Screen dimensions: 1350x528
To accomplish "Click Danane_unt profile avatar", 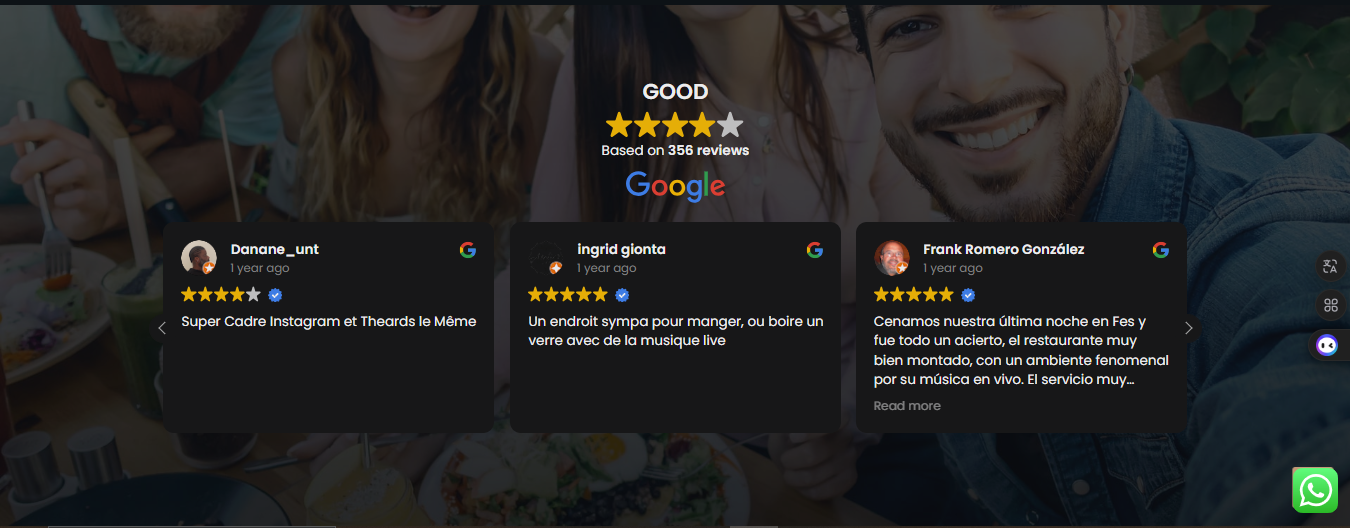I will 199,258.
